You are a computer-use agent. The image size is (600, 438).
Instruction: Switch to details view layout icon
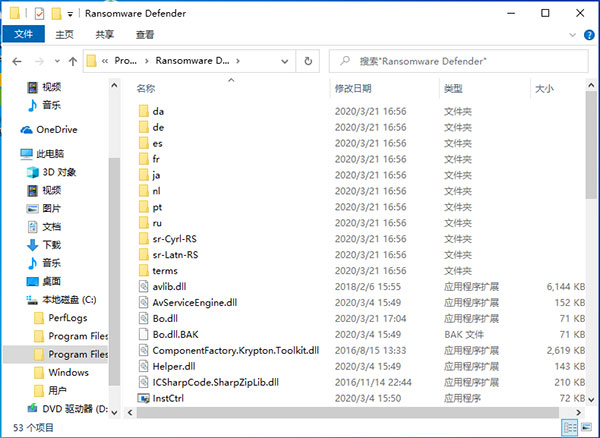point(570,427)
